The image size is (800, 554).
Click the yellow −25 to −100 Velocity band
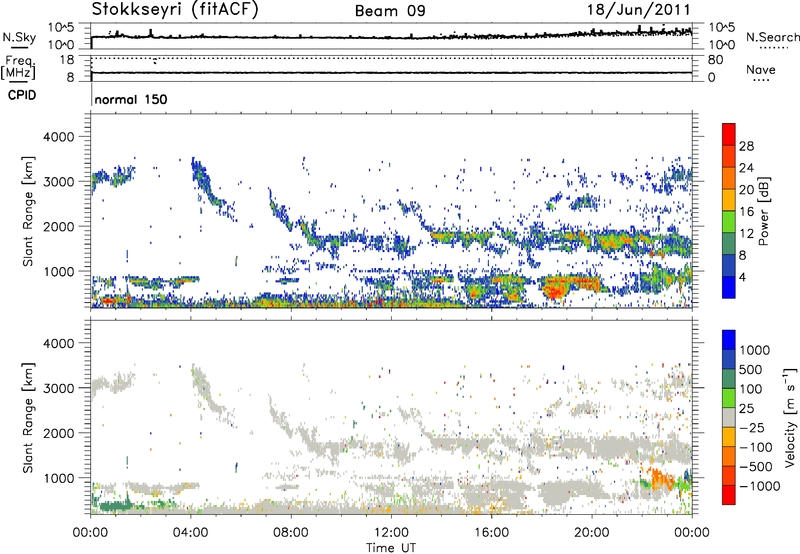[x=729, y=437]
